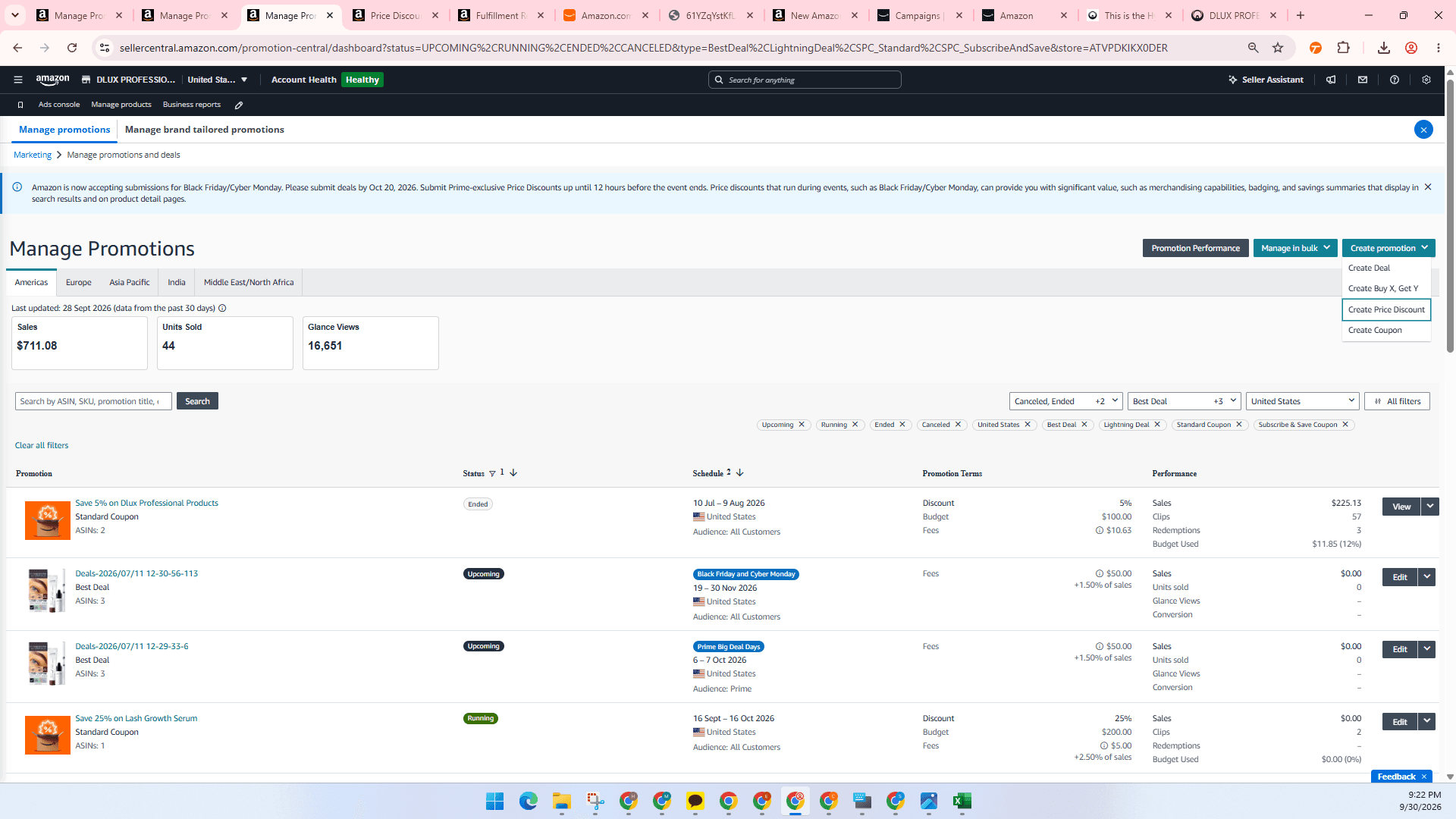Click the bookmark icon before Ads console
Viewport: 1456px width, 819px height.
[x=20, y=105]
